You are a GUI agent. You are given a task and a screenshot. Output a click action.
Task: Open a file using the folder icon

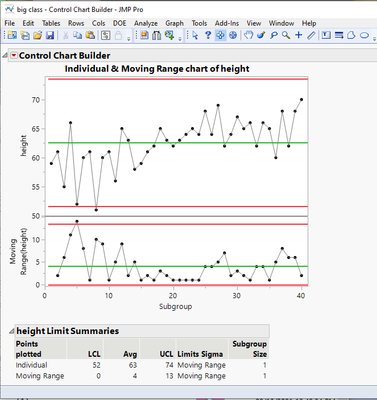click(38, 35)
